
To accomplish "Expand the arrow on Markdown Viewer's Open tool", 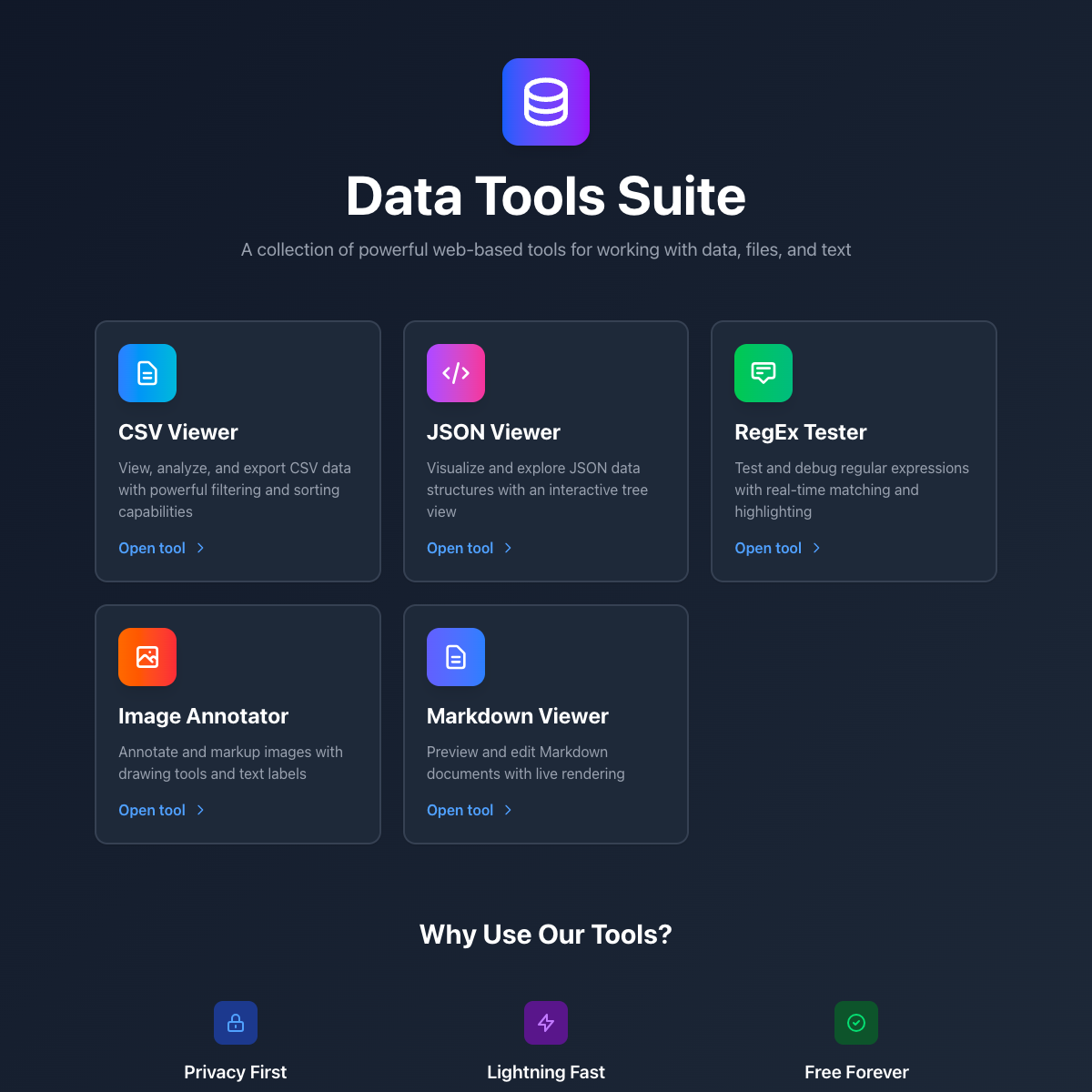I will 509,810.
